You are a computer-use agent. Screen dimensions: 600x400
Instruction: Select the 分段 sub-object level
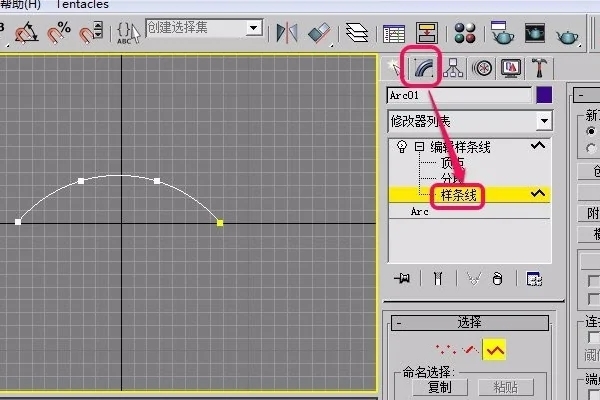coord(452,178)
